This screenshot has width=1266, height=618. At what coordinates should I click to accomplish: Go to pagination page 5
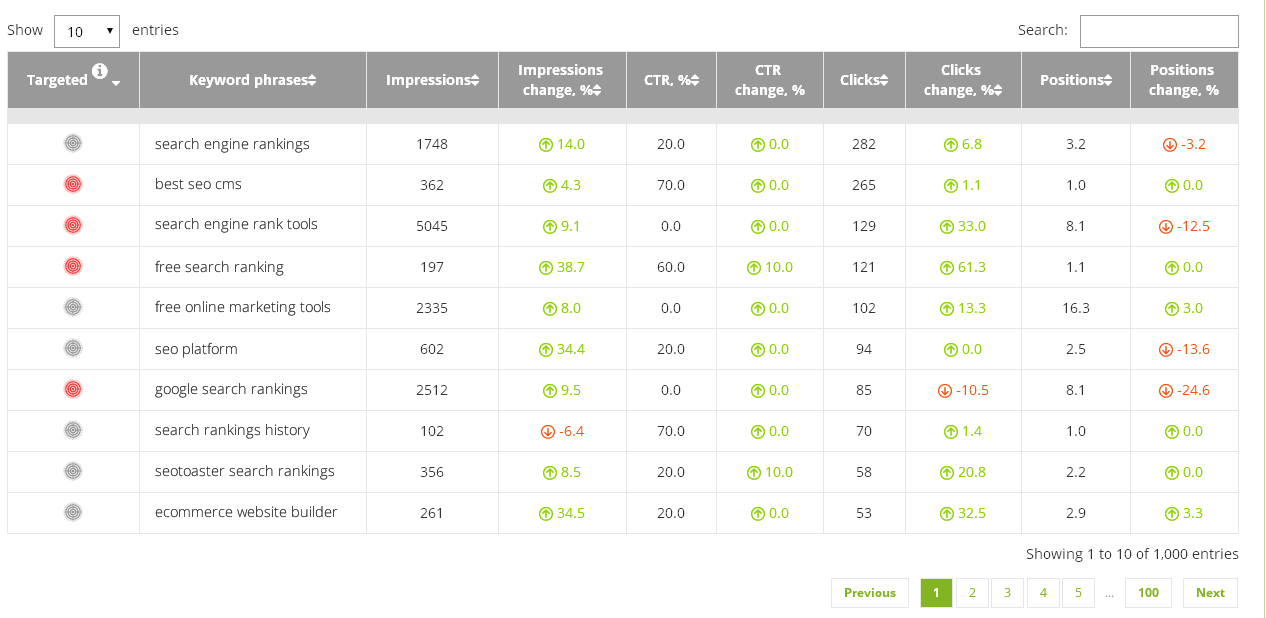pos(1078,593)
